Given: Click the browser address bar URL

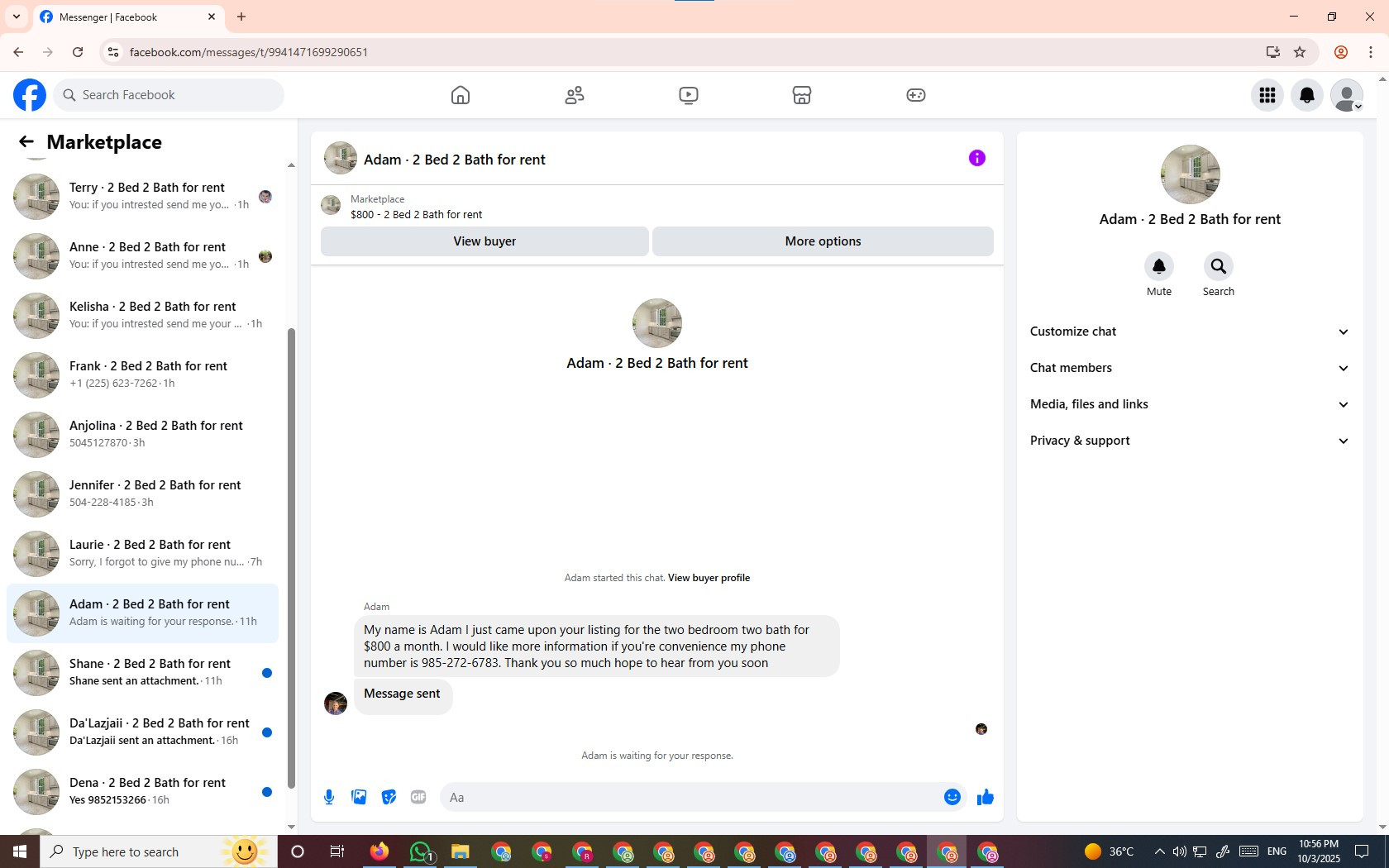Looking at the screenshot, I should click(x=249, y=52).
